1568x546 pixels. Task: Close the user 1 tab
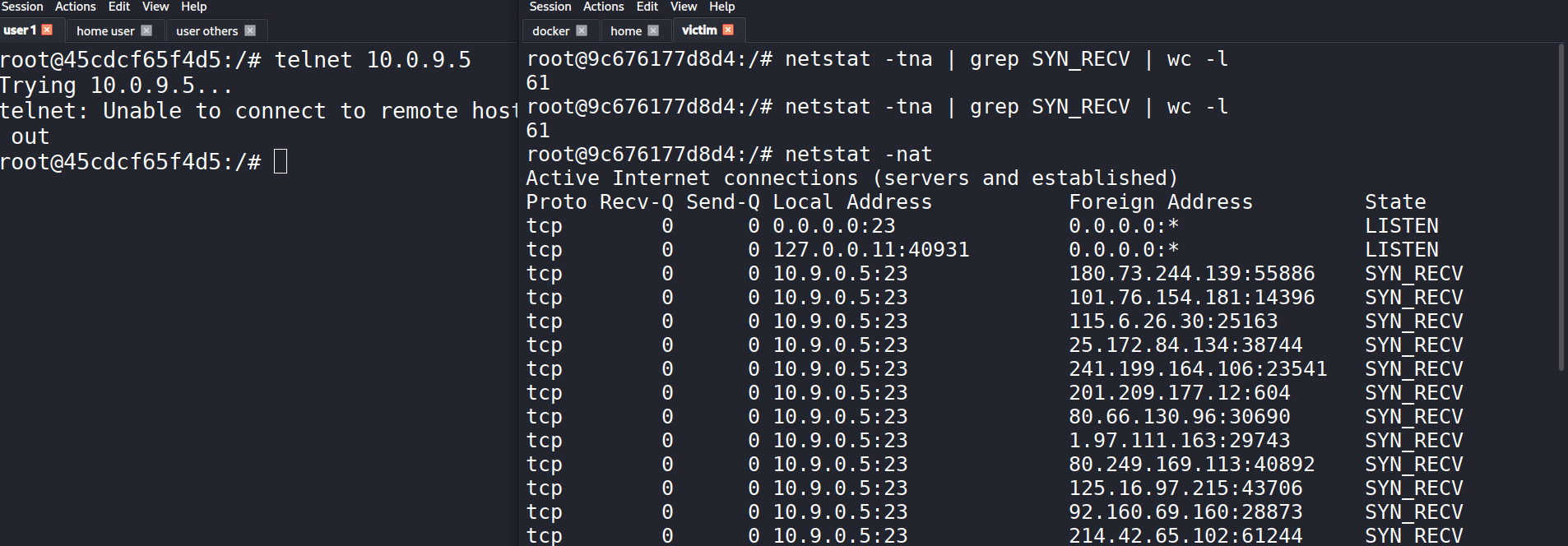point(47,30)
